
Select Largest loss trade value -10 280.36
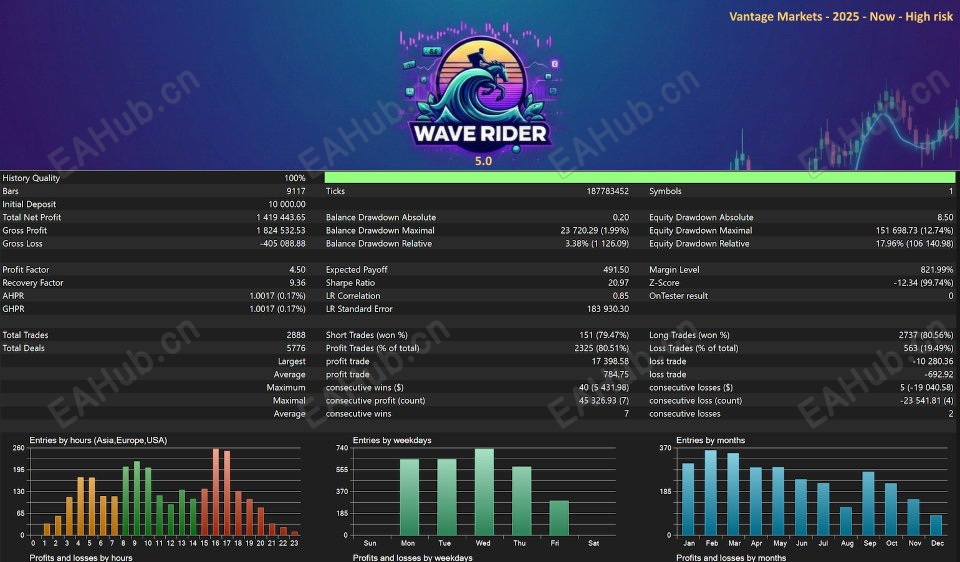[933, 361]
